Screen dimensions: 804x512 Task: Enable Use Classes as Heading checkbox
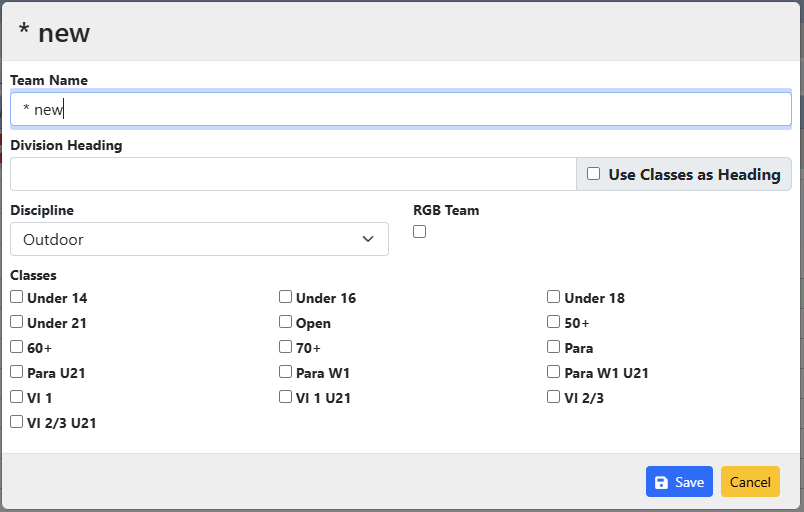(594, 174)
